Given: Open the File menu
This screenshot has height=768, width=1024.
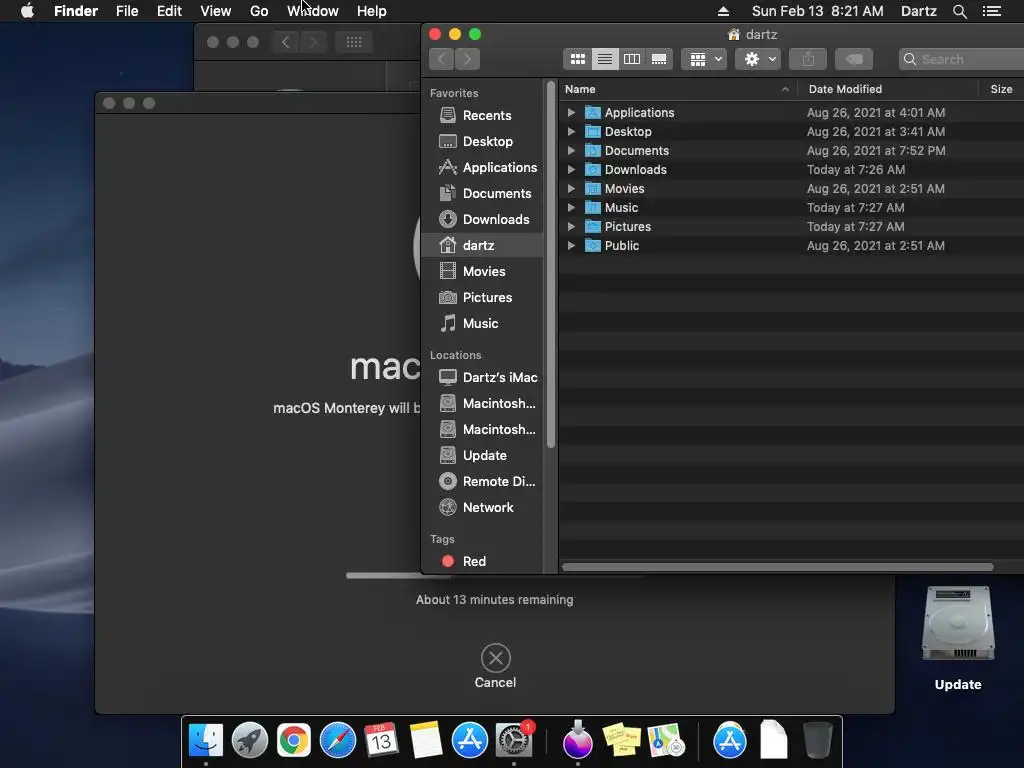Looking at the screenshot, I should 127,11.
